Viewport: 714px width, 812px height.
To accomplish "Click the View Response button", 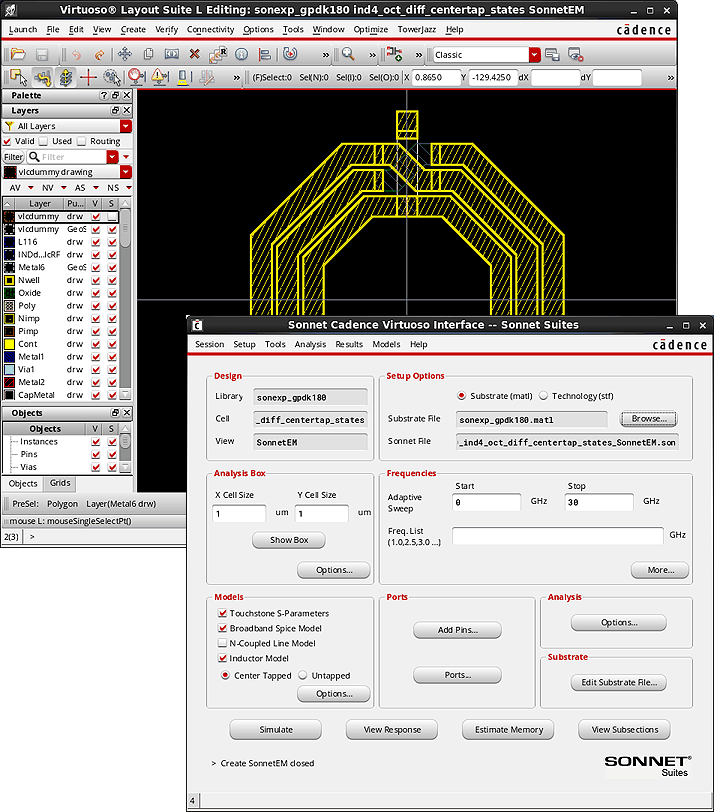I will click(392, 730).
